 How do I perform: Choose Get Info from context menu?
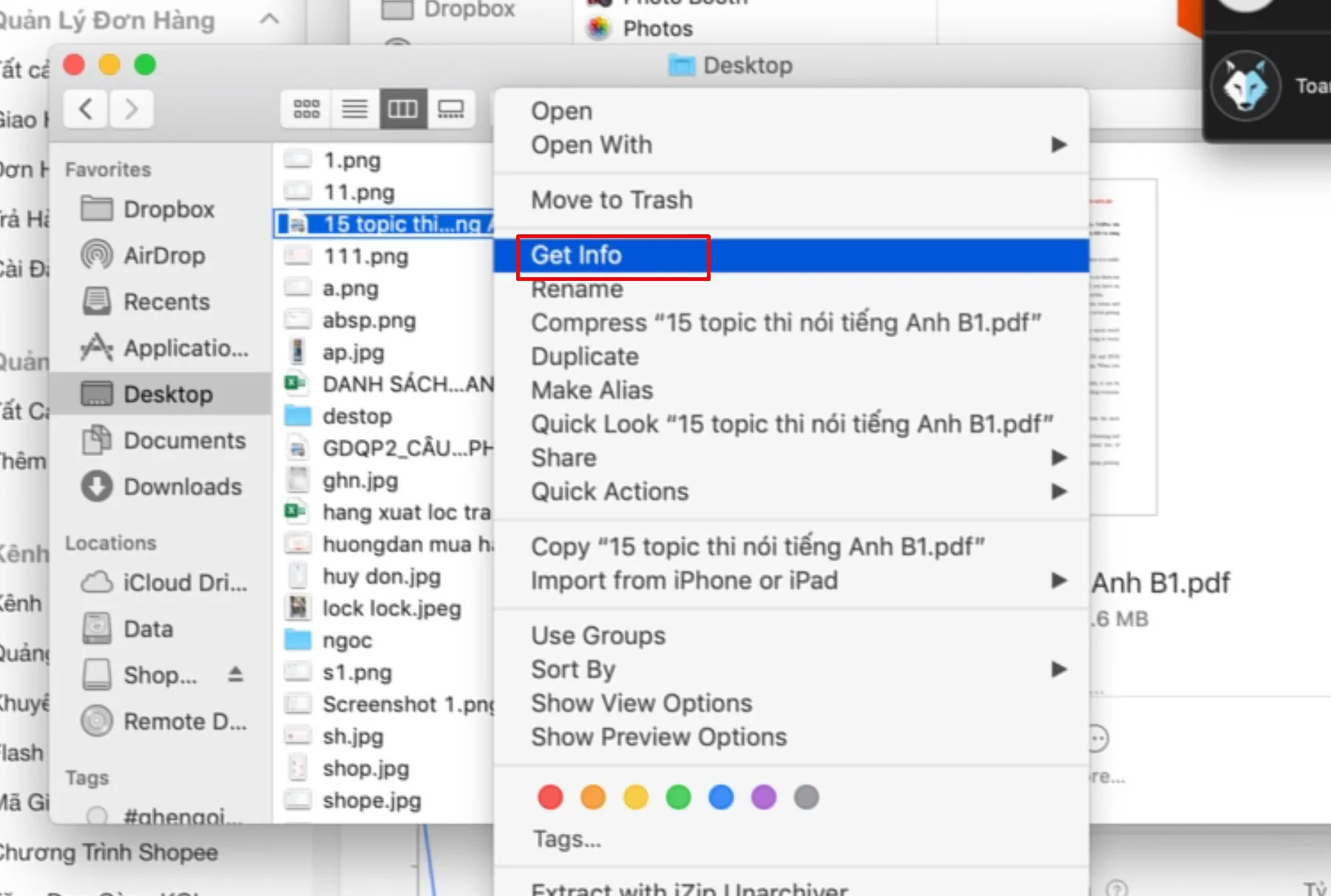tap(791, 255)
